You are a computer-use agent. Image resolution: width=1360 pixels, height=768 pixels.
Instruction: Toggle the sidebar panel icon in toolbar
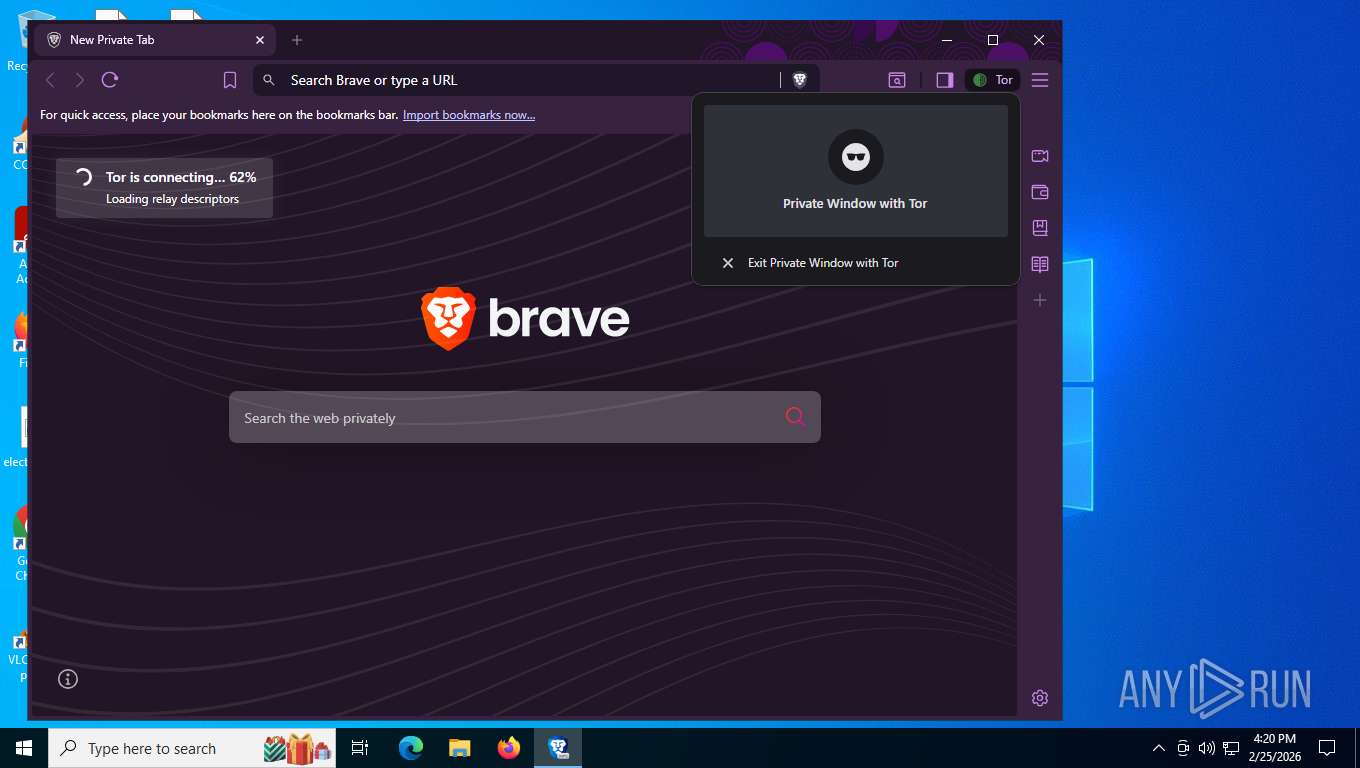pos(945,80)
